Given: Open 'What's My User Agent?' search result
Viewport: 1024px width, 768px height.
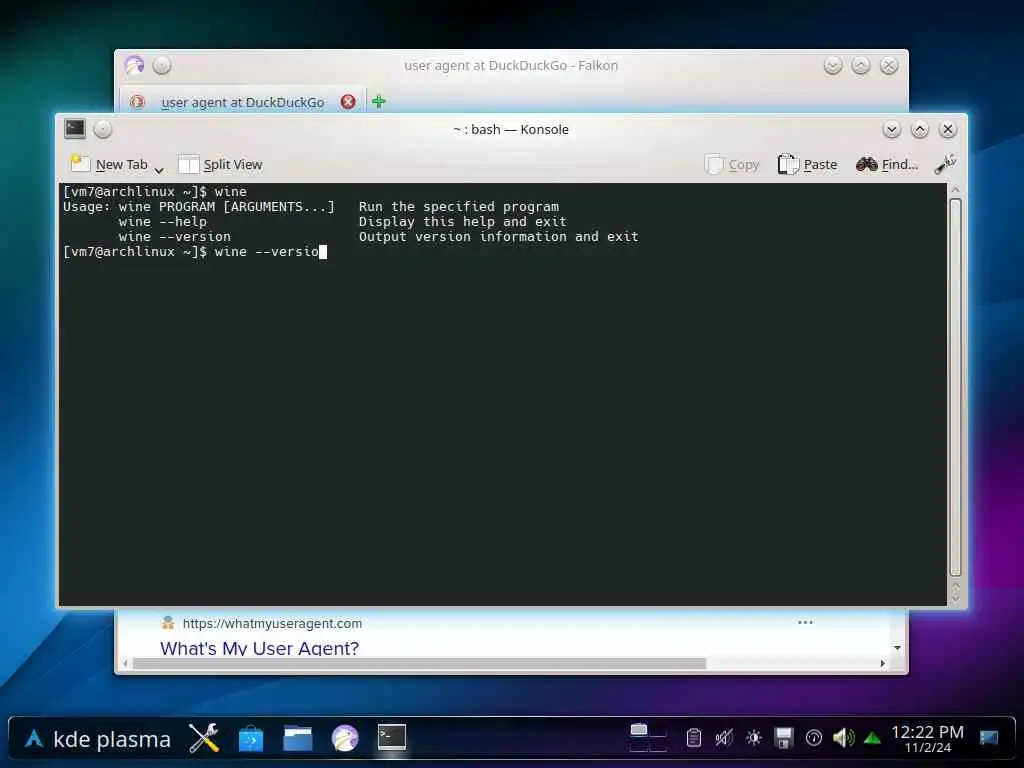Looking at the screenshot, I should click(259, 648).
